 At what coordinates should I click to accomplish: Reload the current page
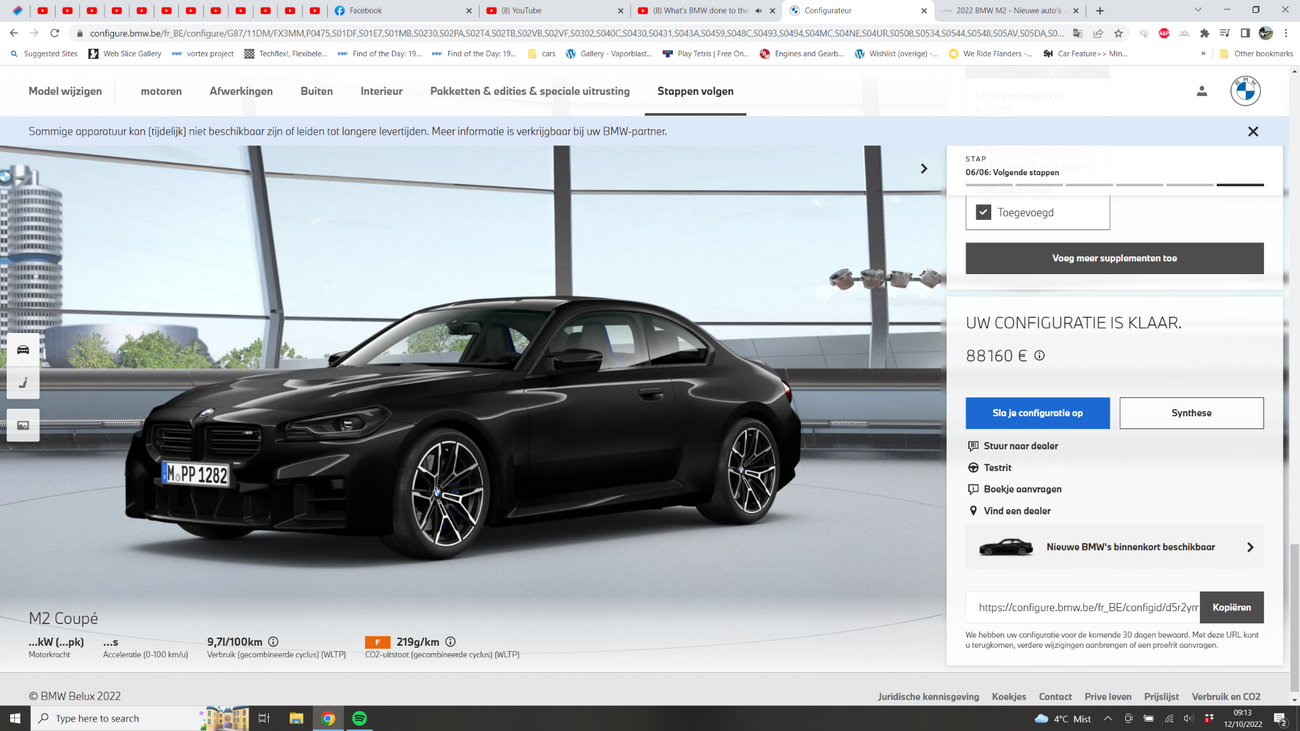55,33
